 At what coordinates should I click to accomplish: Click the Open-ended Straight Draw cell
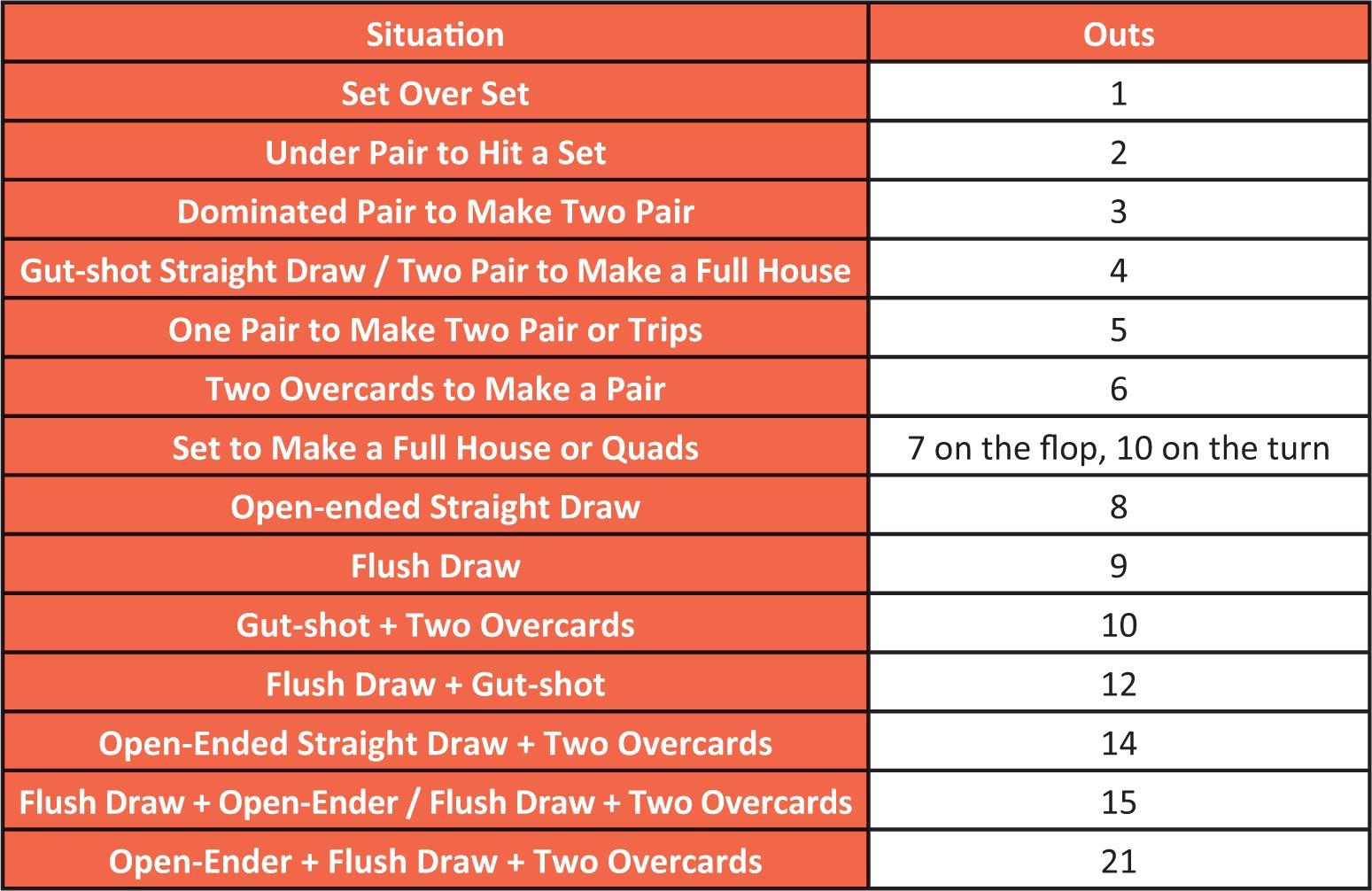pyautogui.click(x=435, y=507)
